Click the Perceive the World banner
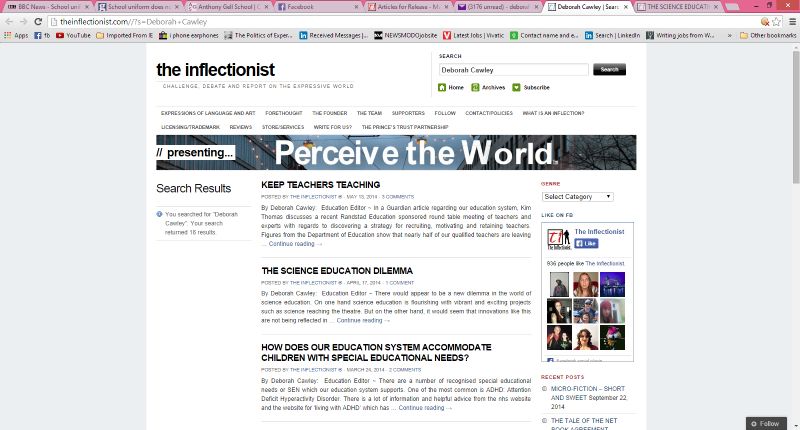 click(x=396, y=153)
